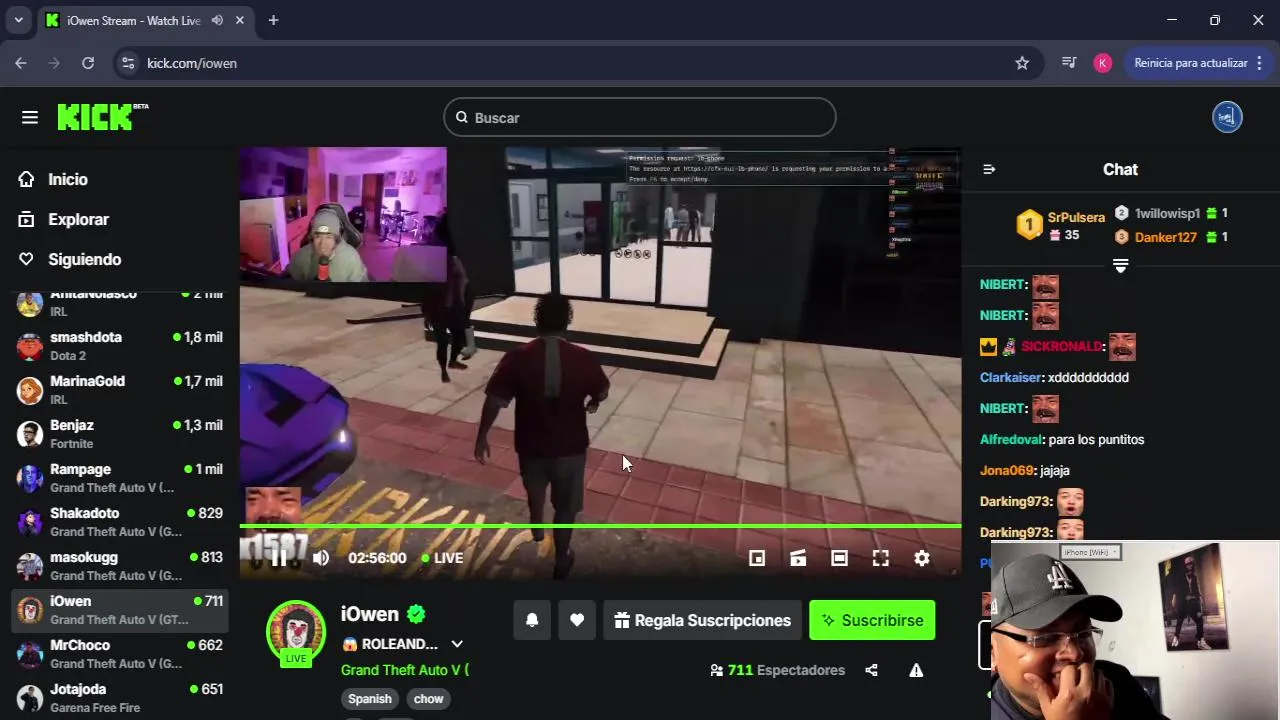The height and width of the screenshot is (720, 1280).
Task: Click Regala Suscripciones button
Action: 703,620
